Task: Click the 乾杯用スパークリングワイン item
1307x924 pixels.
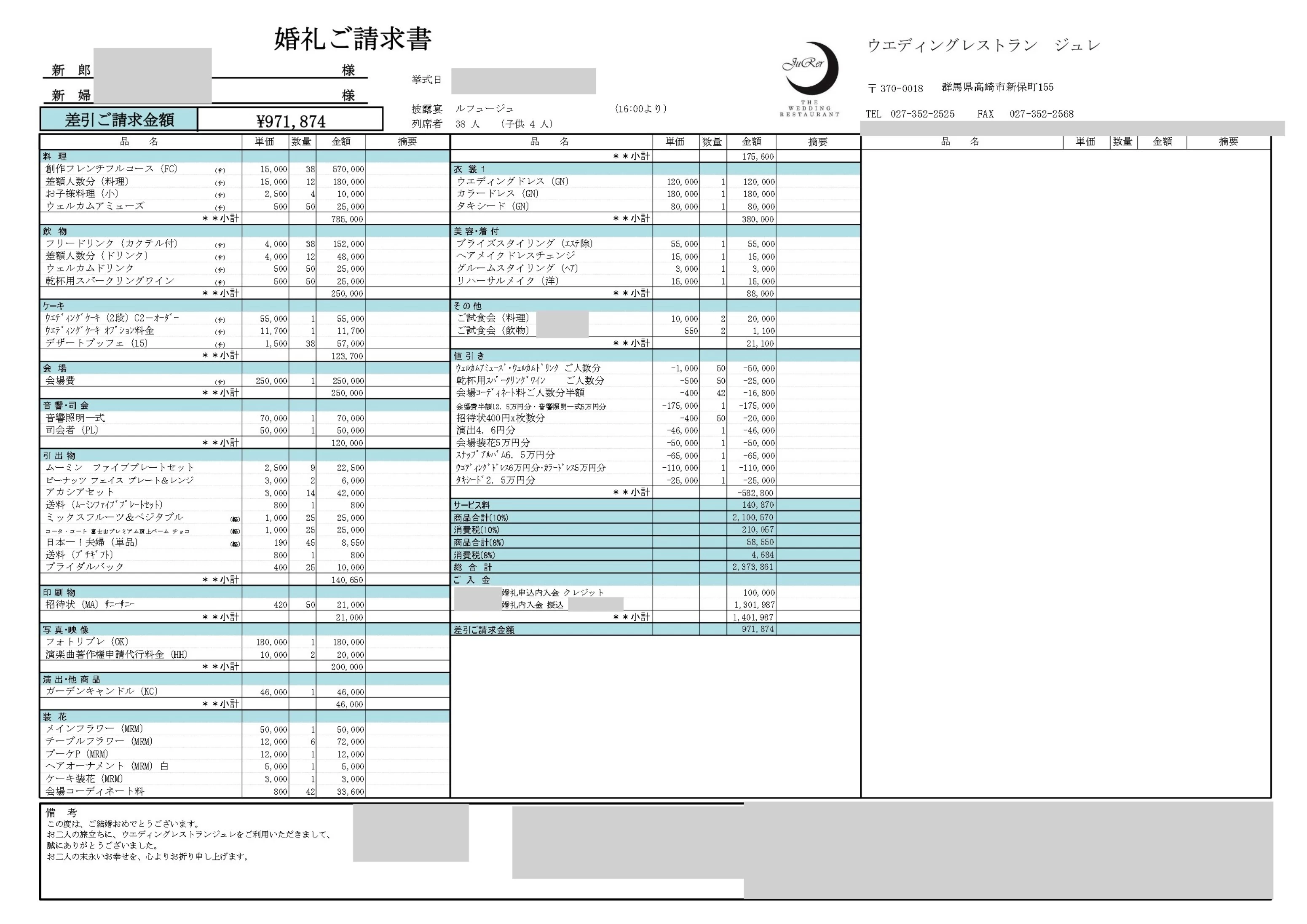Action: [x=110, y=281]
